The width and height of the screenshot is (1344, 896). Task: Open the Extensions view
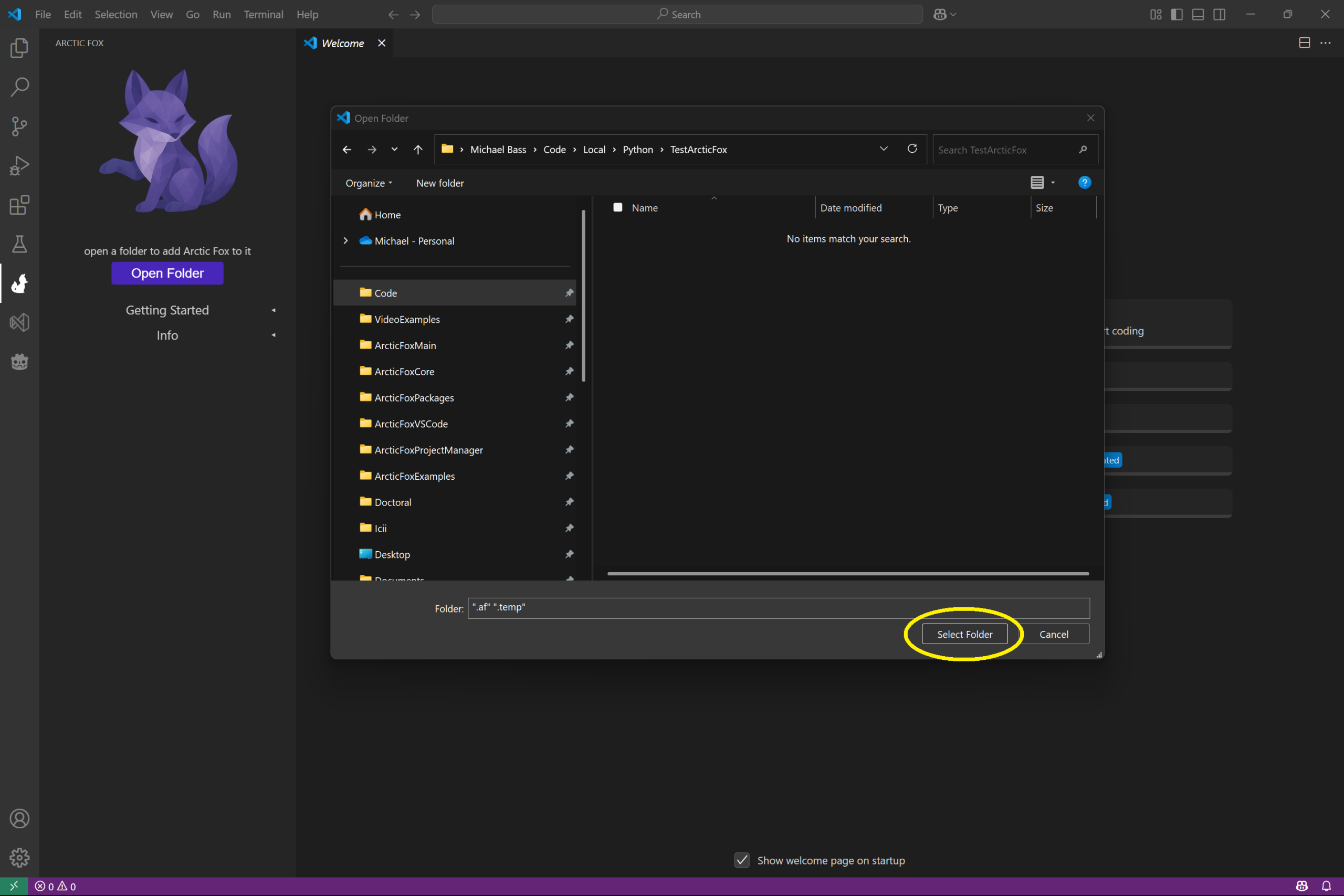[x=19, y=205]
